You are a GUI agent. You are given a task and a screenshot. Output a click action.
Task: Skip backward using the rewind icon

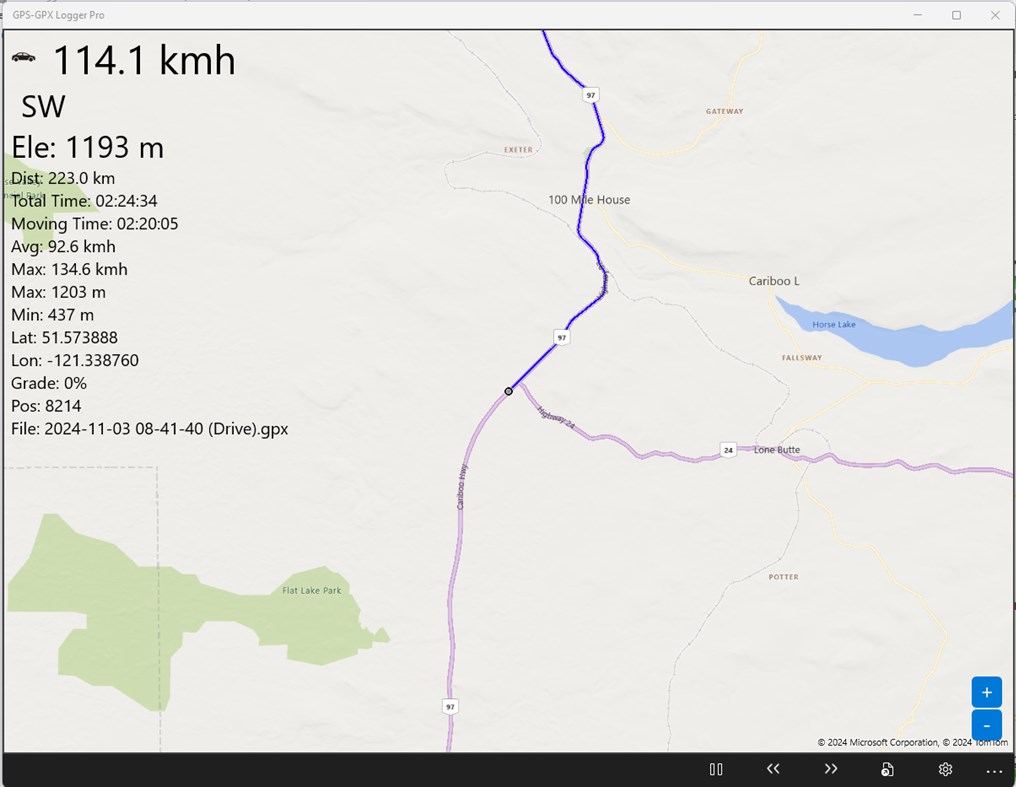773,769
